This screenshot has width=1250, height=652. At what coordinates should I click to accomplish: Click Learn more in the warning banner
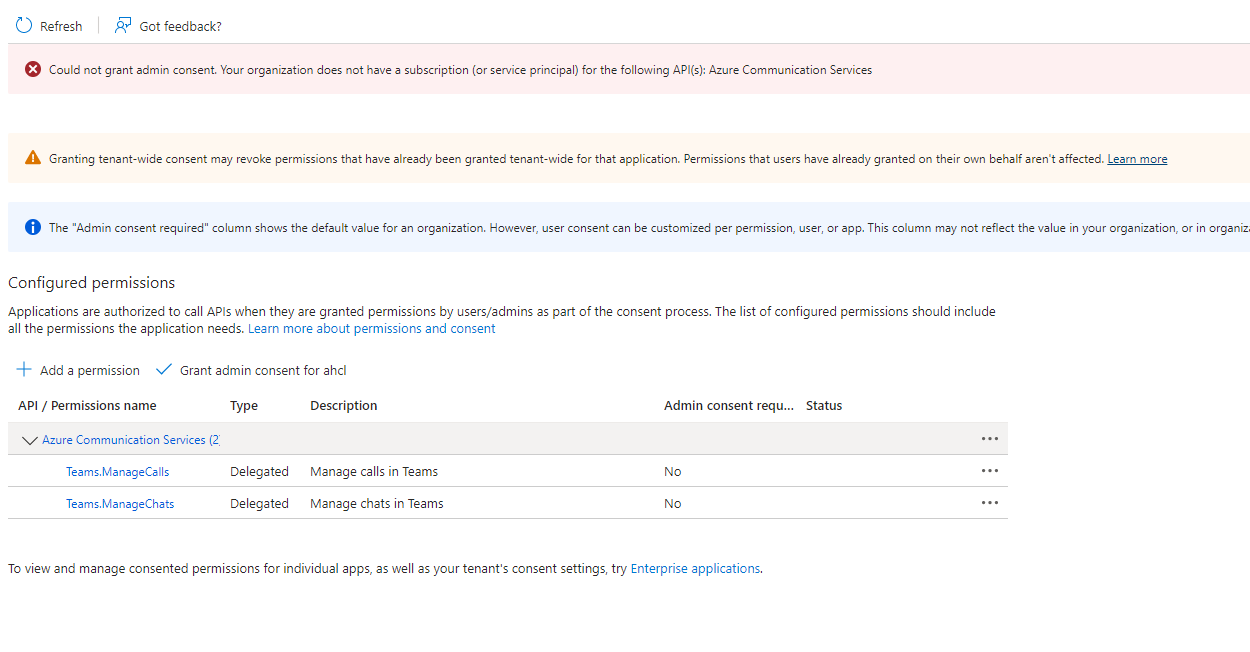pyautogui.click(x=1137, y=159)
